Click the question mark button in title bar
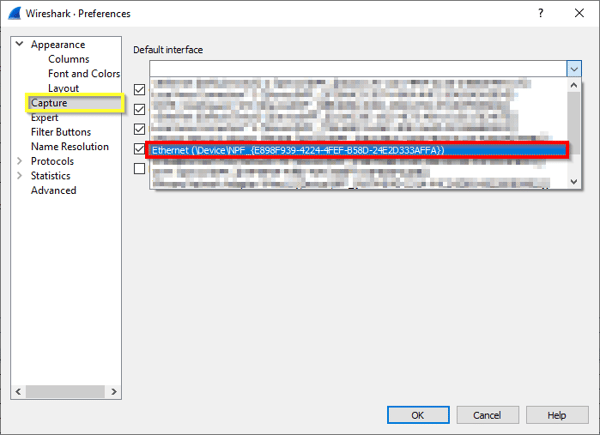Image resolution: width=600 pixels, height=435 pixels. click(x=541, y=14)
